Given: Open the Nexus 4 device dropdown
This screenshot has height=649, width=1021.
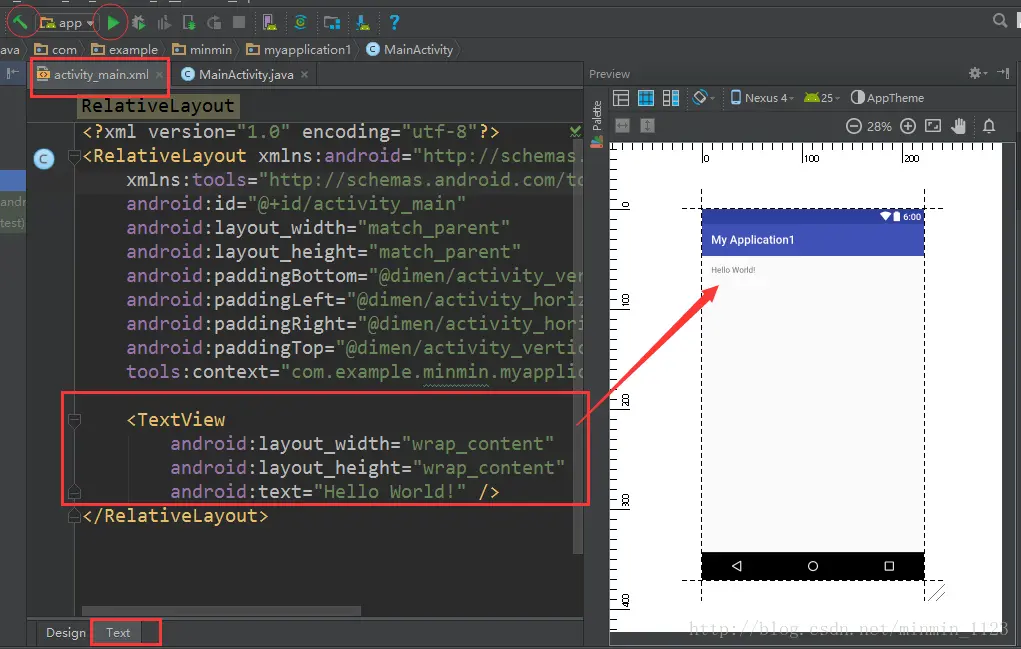Looking at the screenshot, I should click(x=762, y=98).
